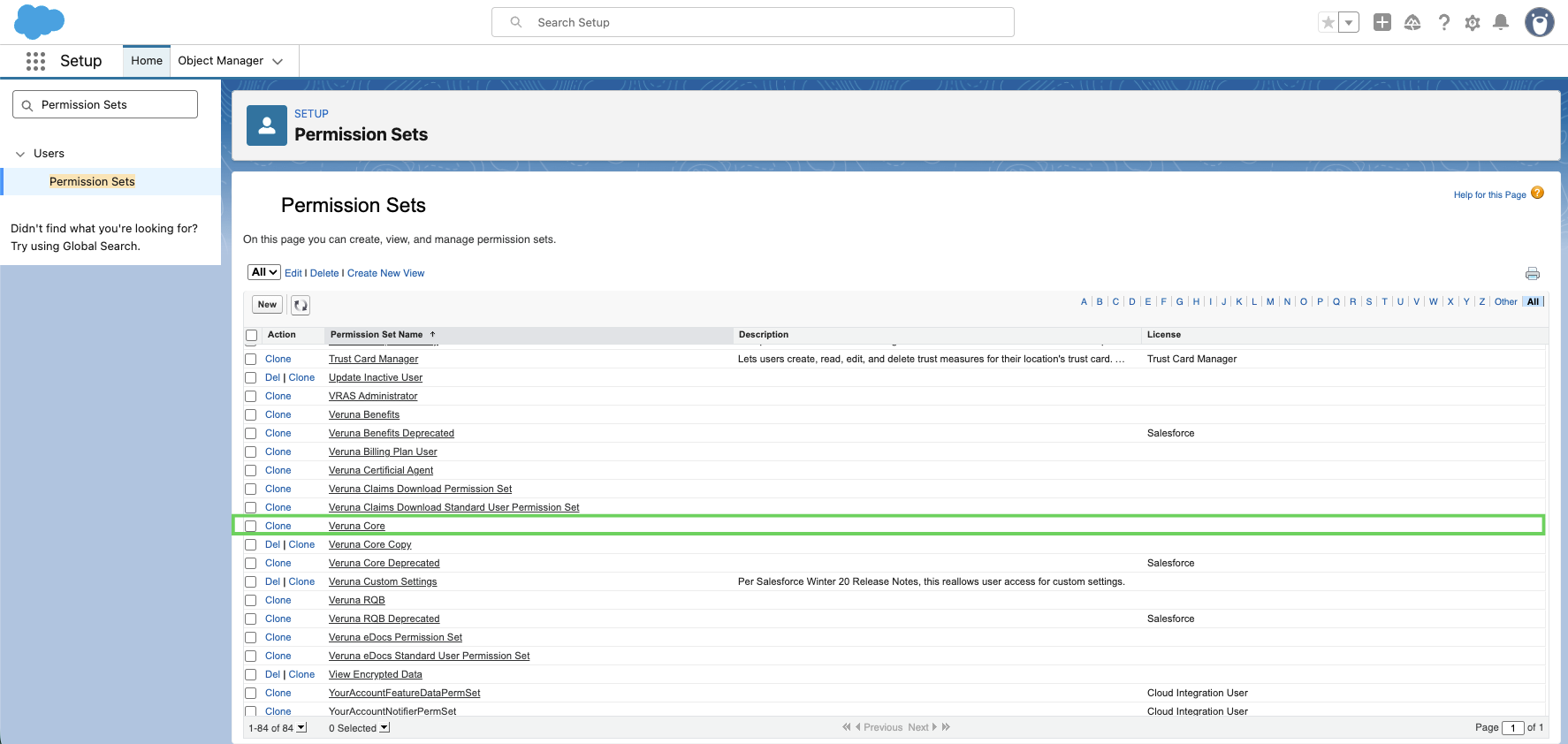Filter list by letter S
Screen dimensions: 1568x744
1369,302
